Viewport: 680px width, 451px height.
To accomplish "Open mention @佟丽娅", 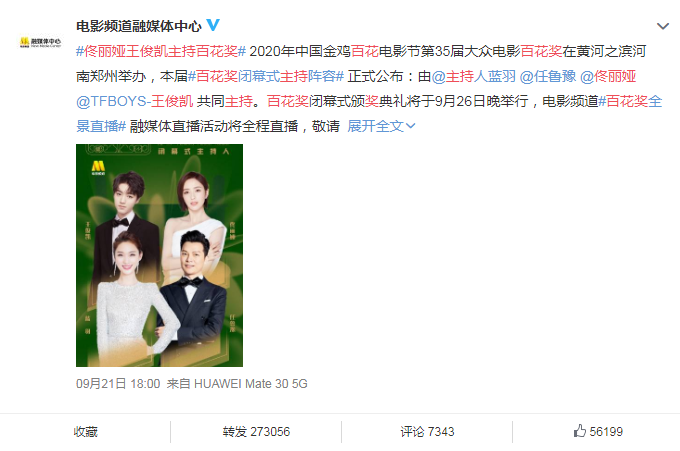I will pos(608,76).
